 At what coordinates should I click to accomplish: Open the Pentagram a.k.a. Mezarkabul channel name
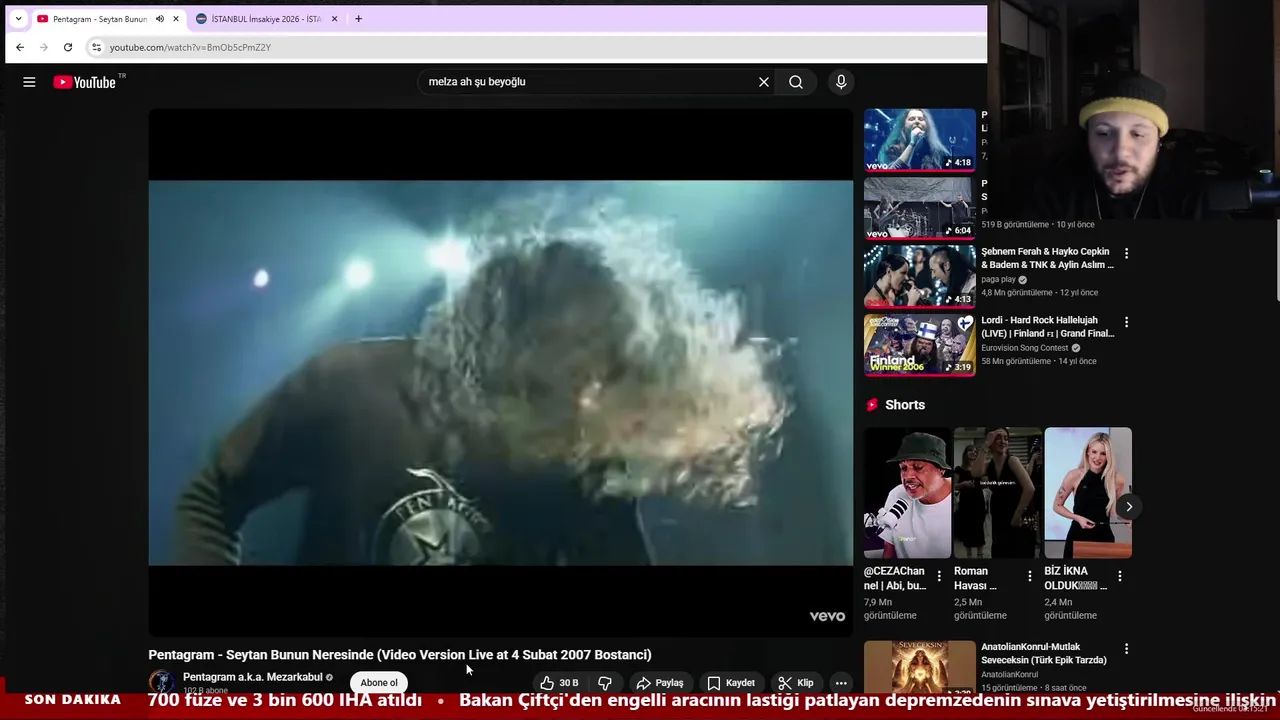(x=253, y=677)
